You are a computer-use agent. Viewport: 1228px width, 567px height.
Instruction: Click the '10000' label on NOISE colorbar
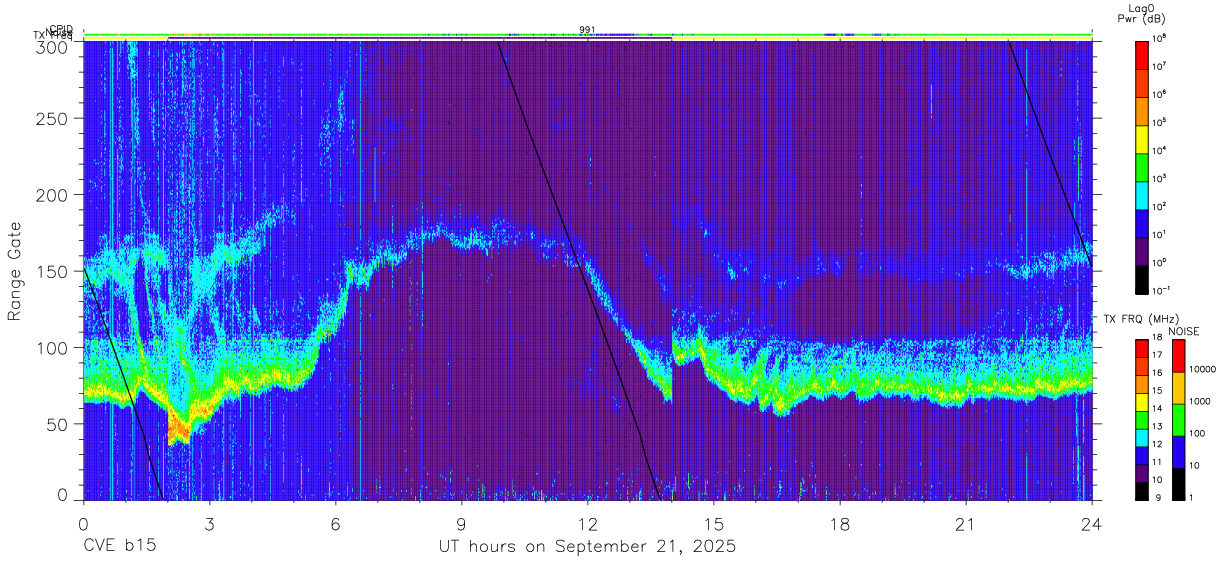coord(1205,369)
